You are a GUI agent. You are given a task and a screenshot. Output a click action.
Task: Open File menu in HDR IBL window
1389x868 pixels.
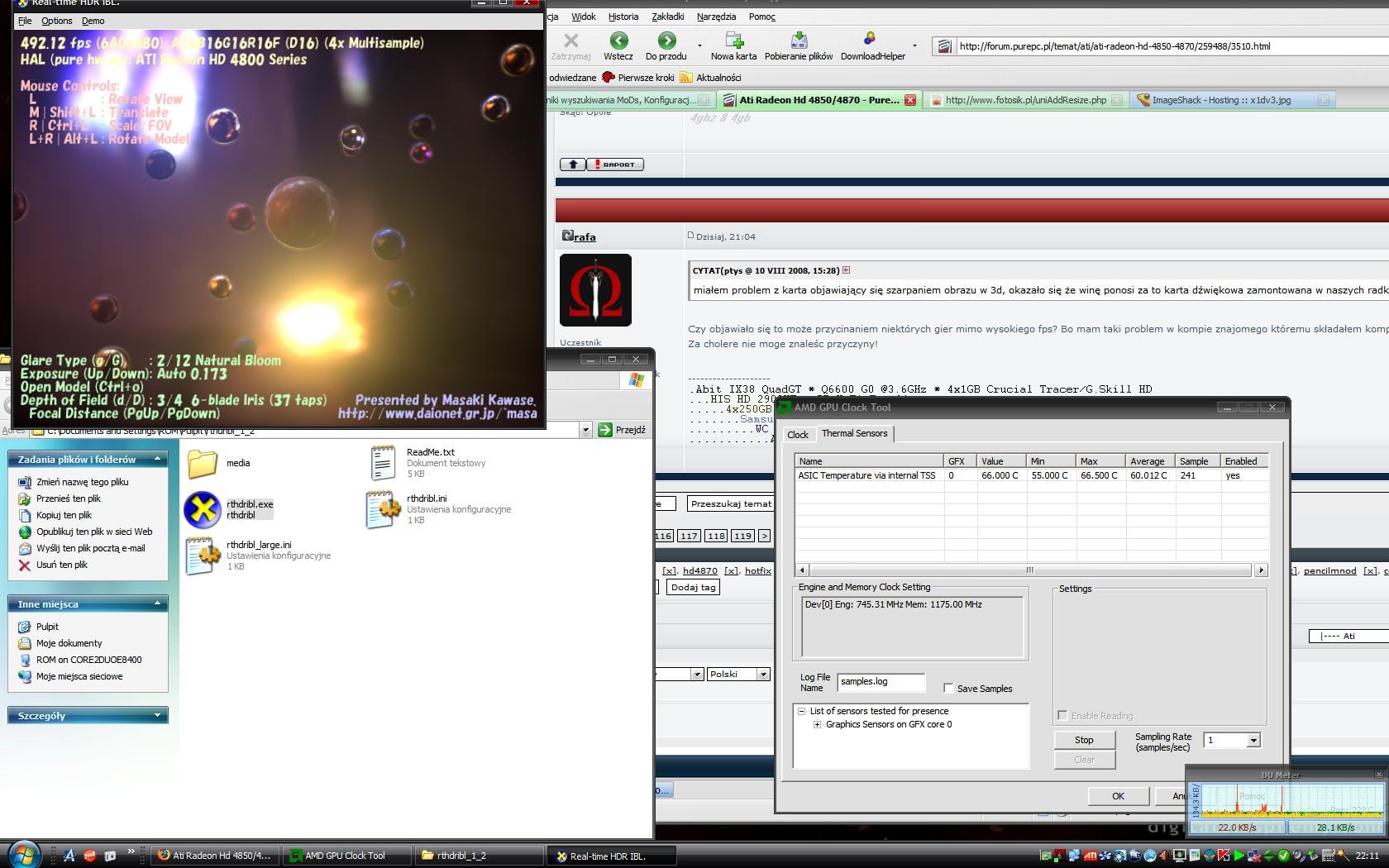[x=25, y=21]
